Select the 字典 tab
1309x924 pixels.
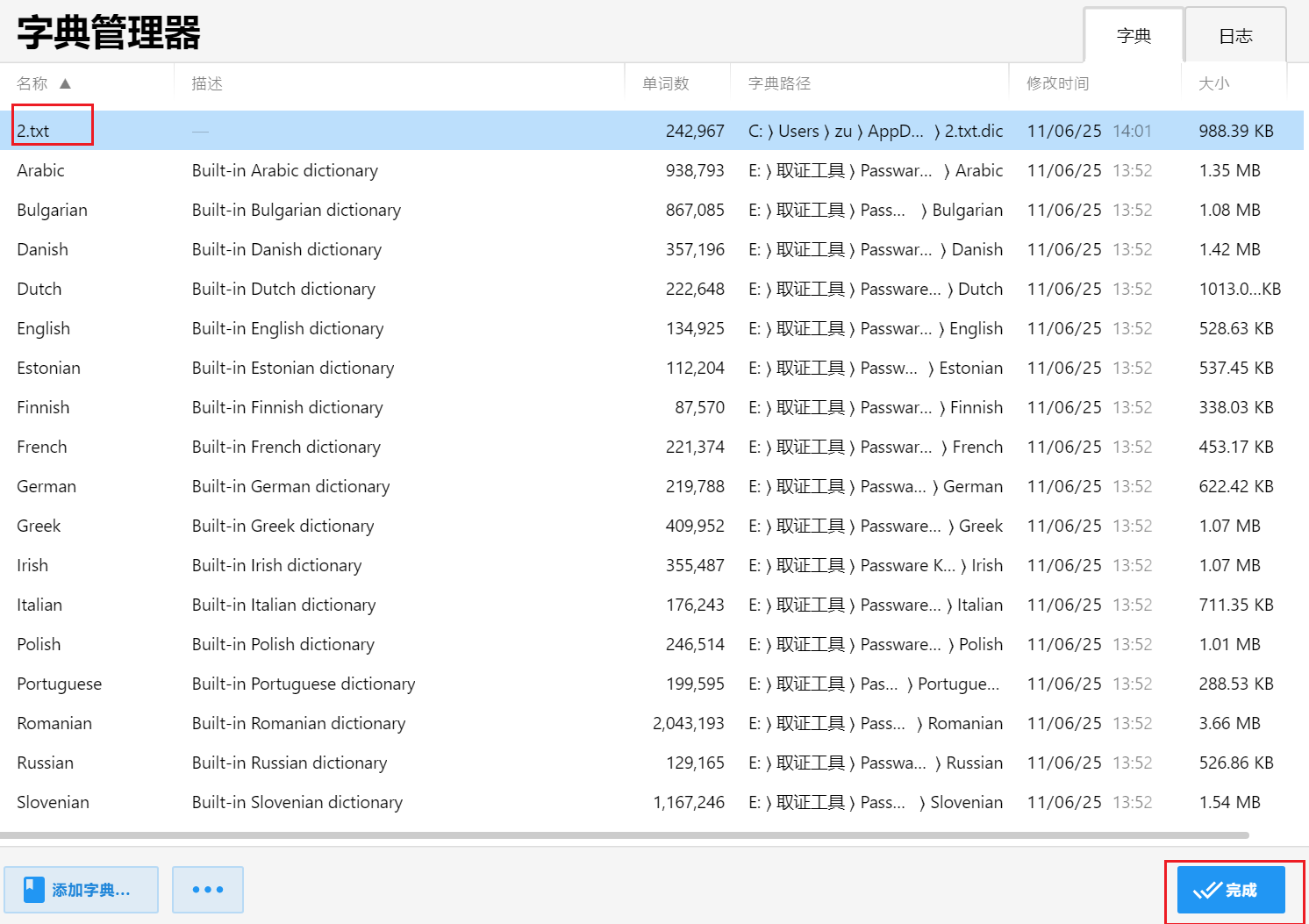[1134, 36]
